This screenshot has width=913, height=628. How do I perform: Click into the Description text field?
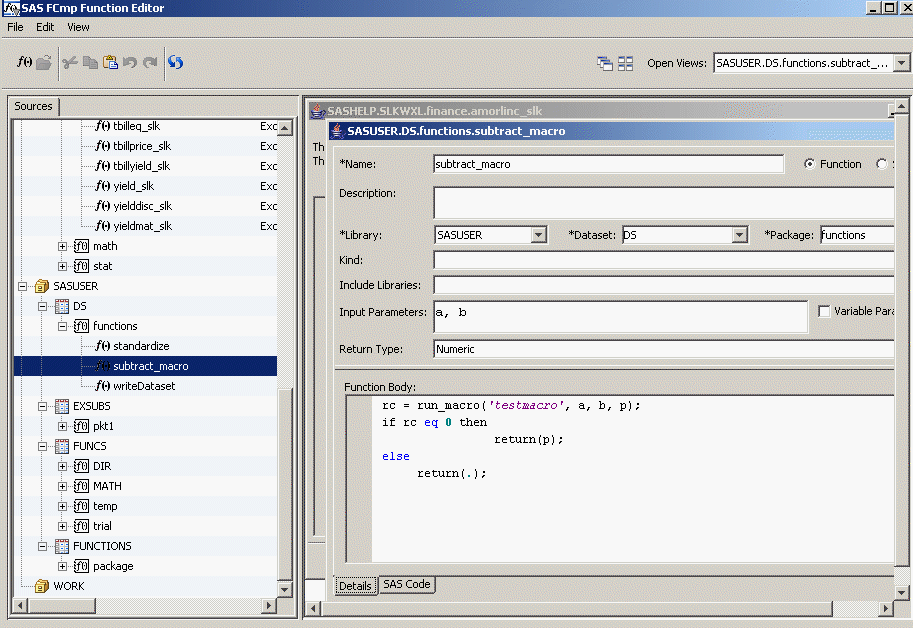point(662,202)
